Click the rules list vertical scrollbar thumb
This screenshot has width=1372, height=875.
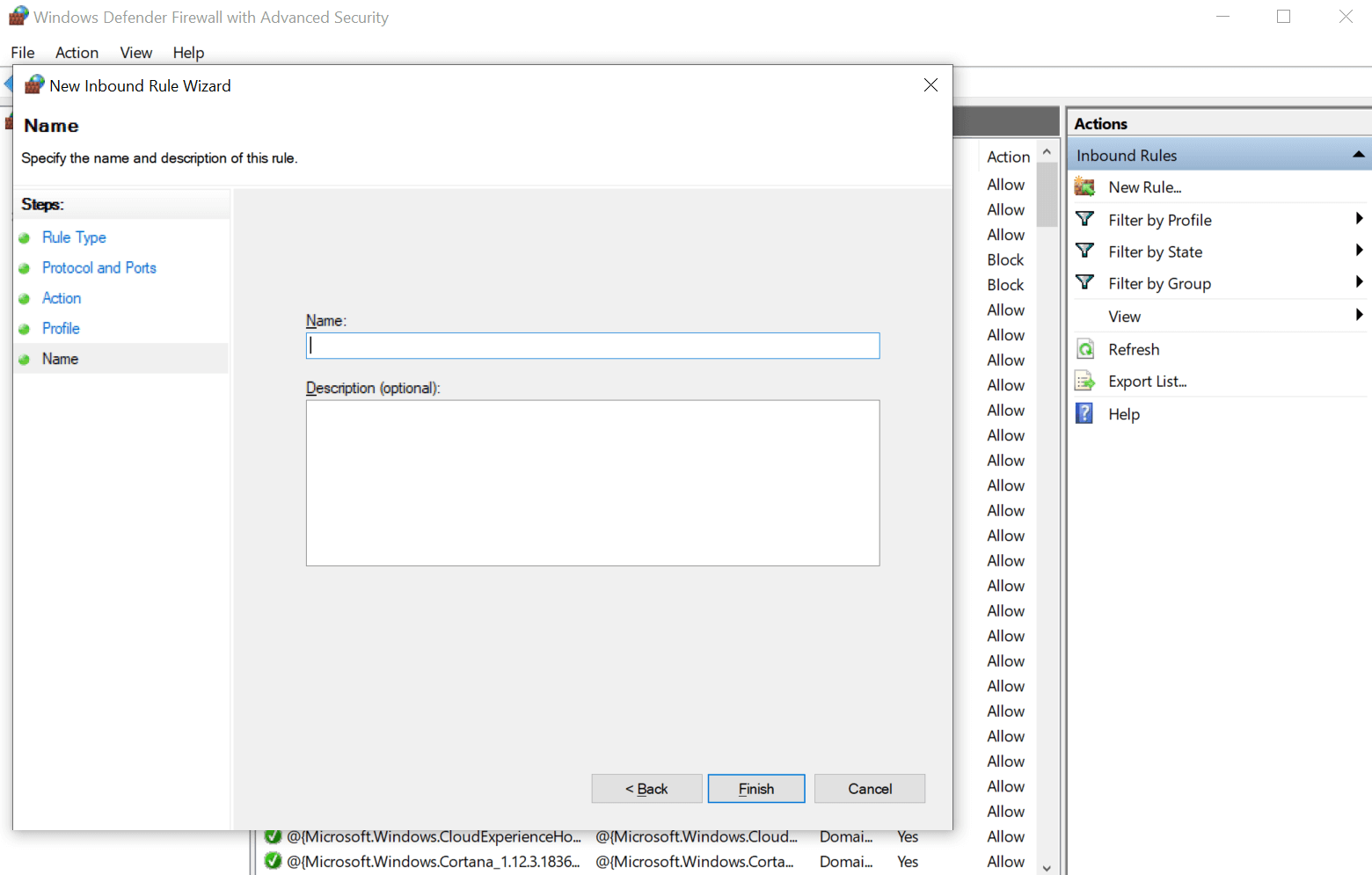pos(1047,195)
